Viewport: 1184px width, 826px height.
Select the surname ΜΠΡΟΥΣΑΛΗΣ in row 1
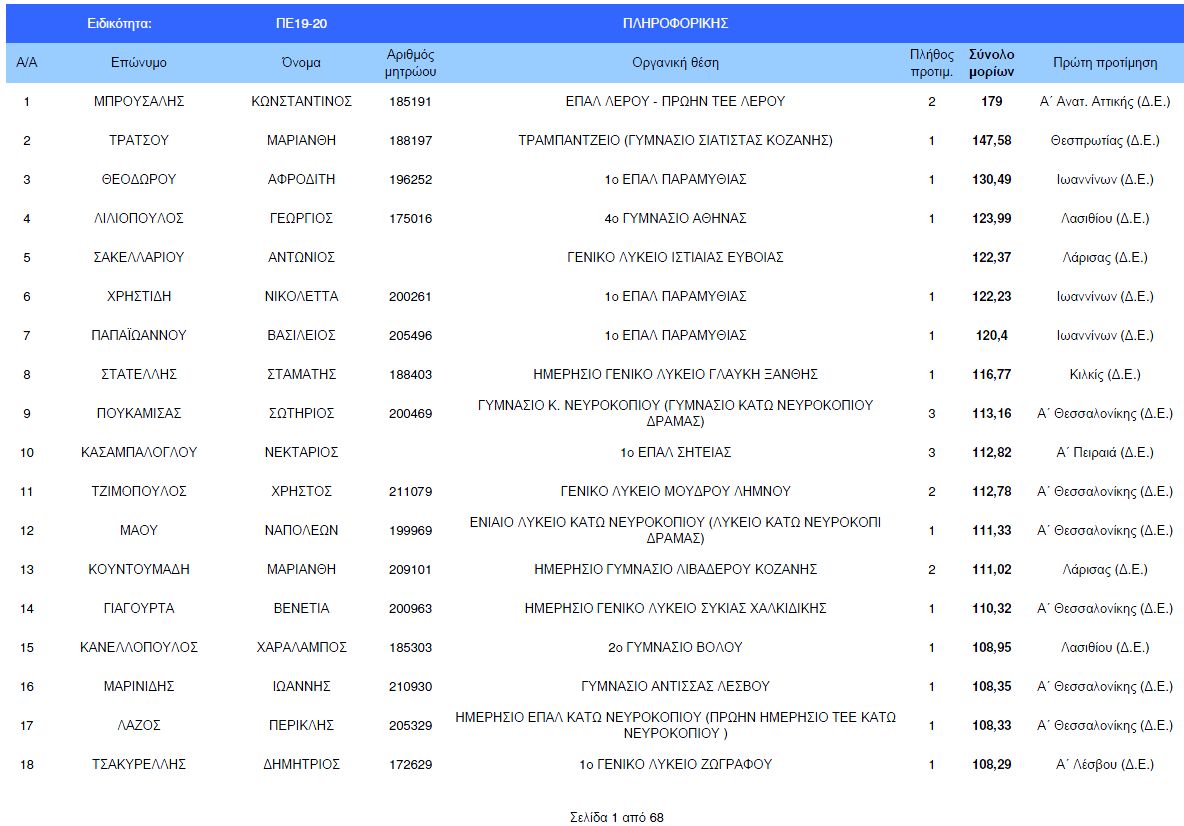(139, 102)
